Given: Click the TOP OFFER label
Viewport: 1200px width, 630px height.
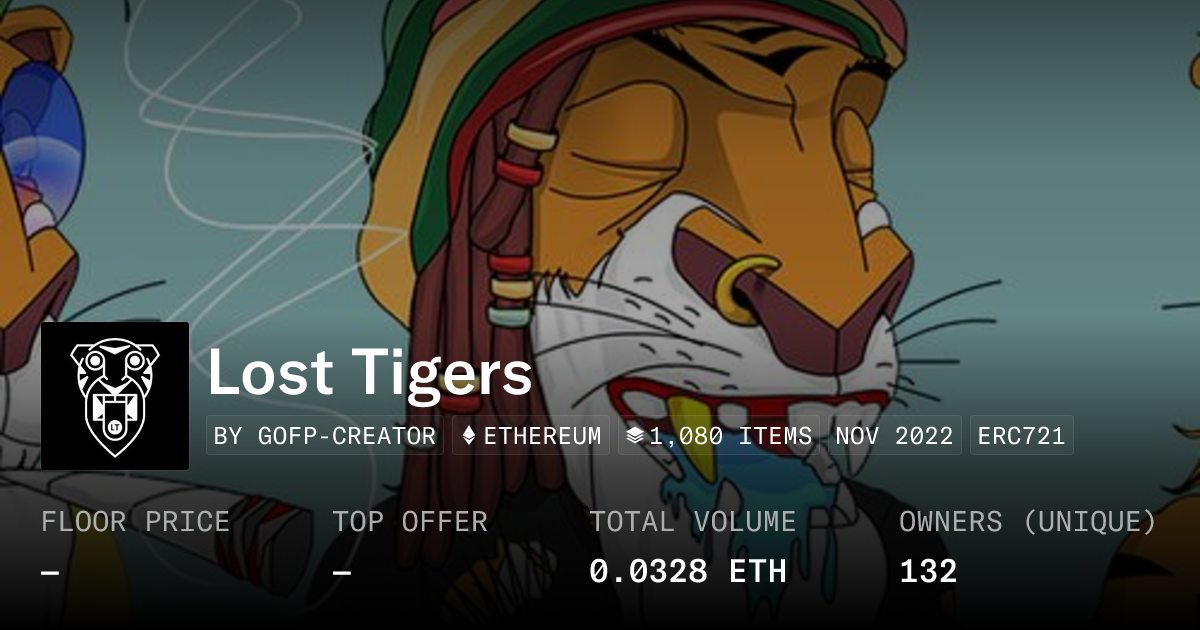Looking at the screenshot, I should [410, 522].
